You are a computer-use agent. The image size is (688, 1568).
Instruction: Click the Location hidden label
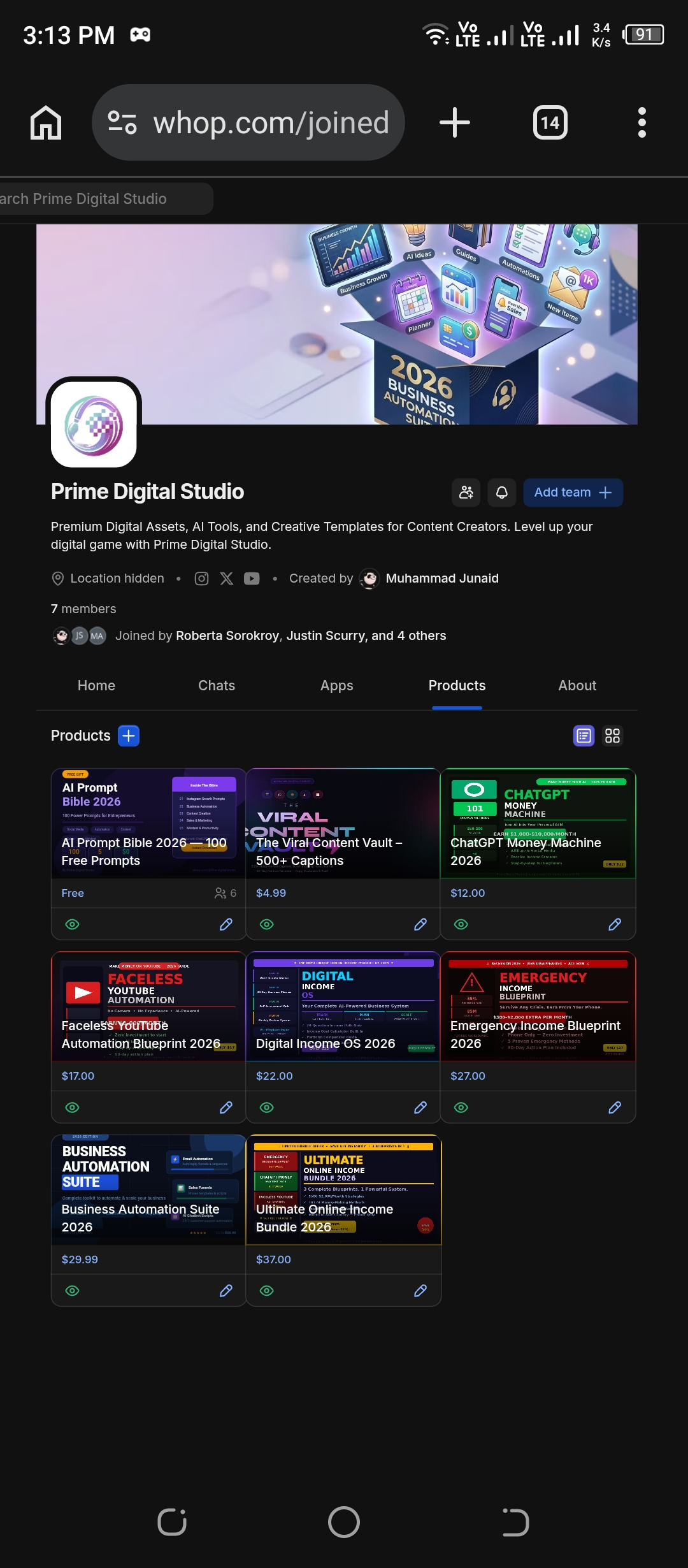point(117,578)
